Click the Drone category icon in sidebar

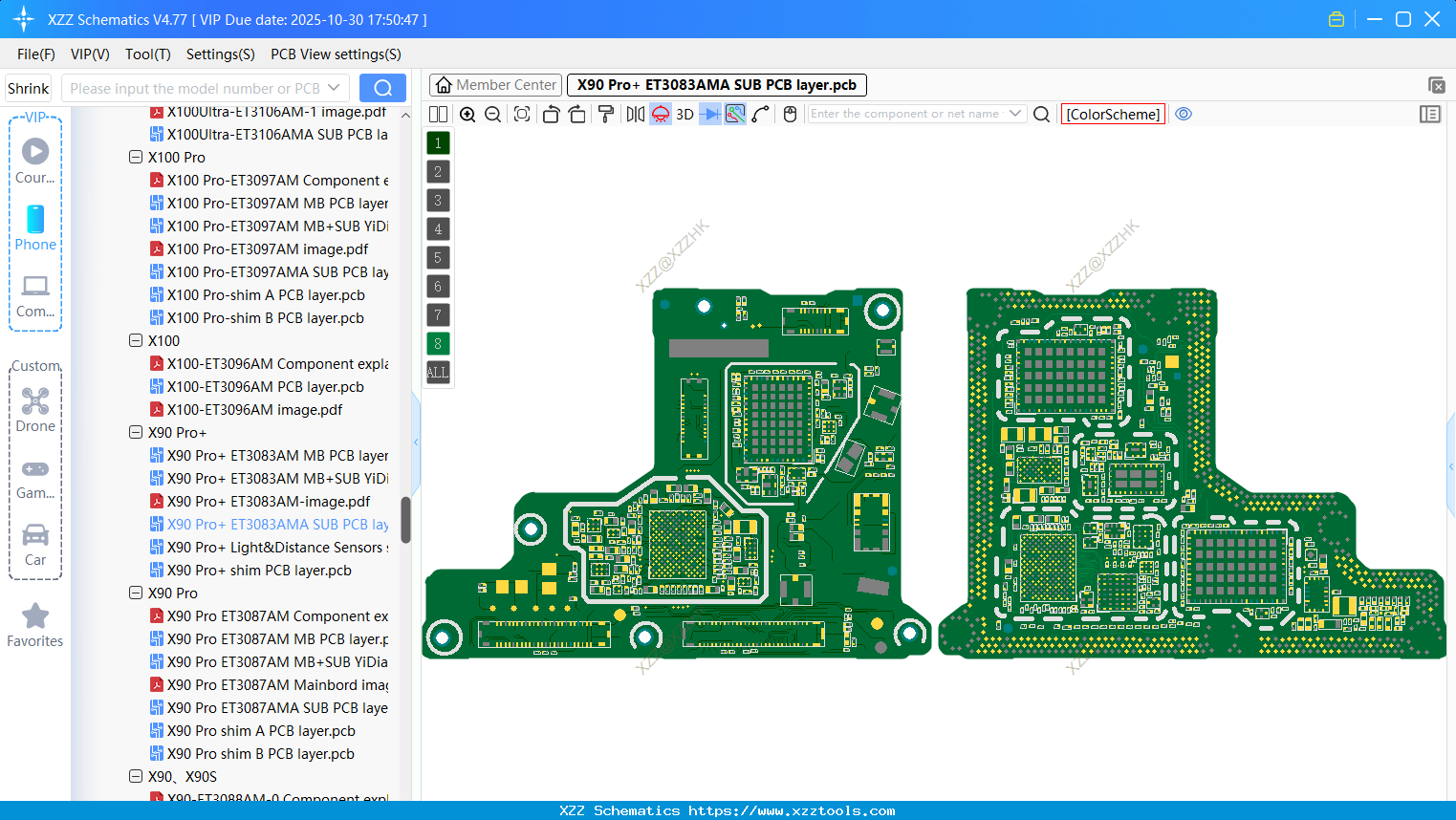click(34, 399)
